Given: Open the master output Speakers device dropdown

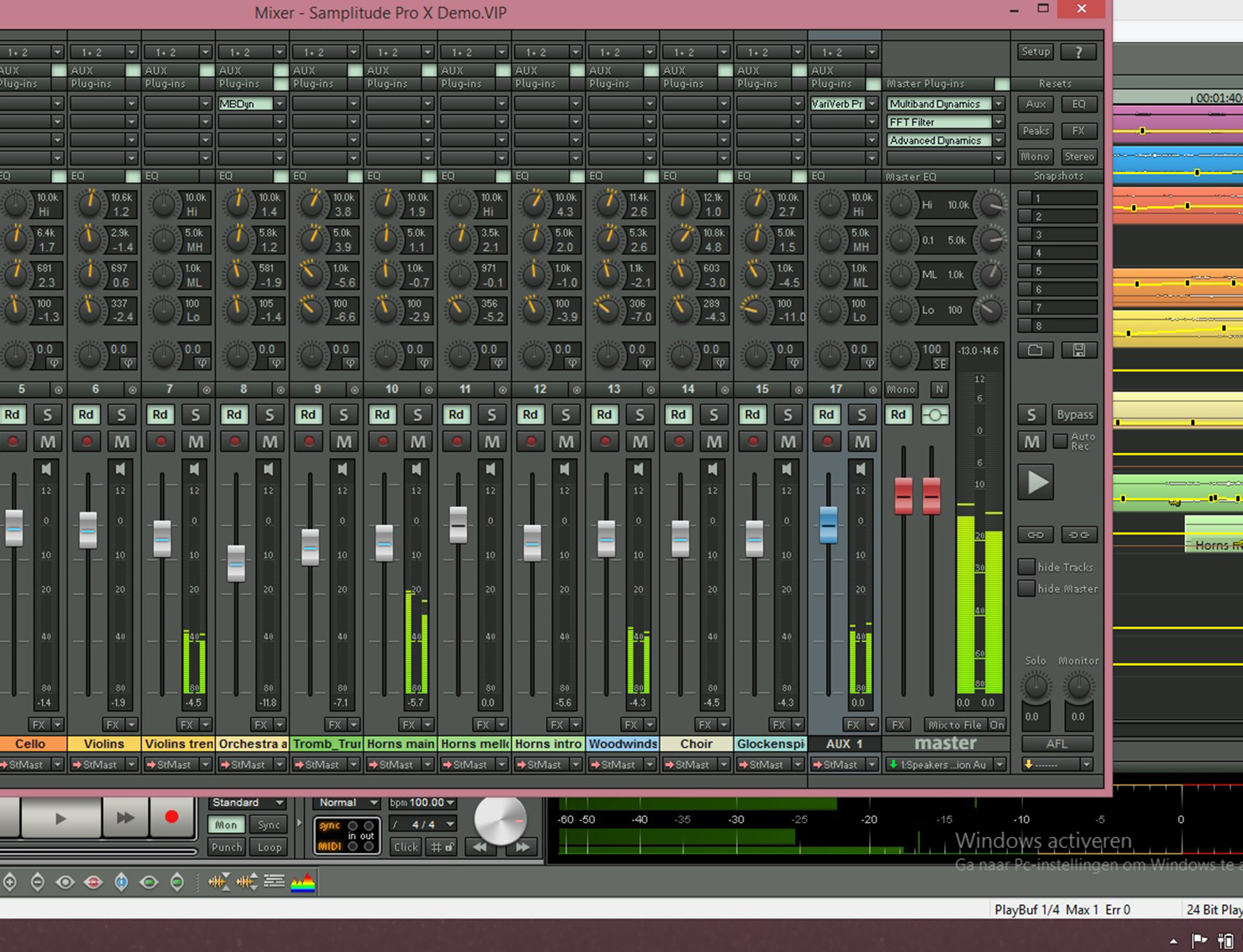Looking at the screenshot, I should [999, 765].
